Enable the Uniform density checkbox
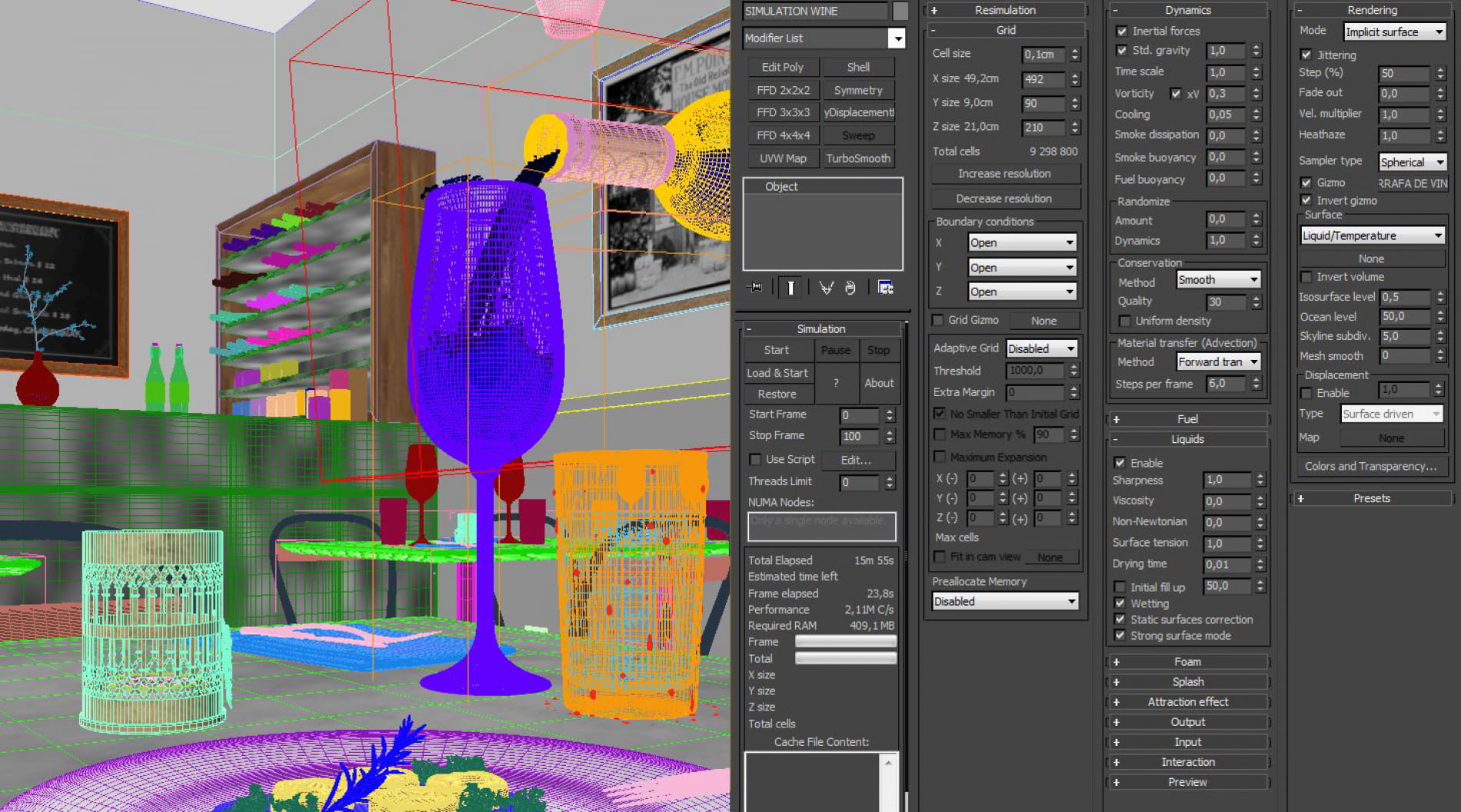Image resolution: width=1461 pixels, height=812 pixels. click(1124, 321)
